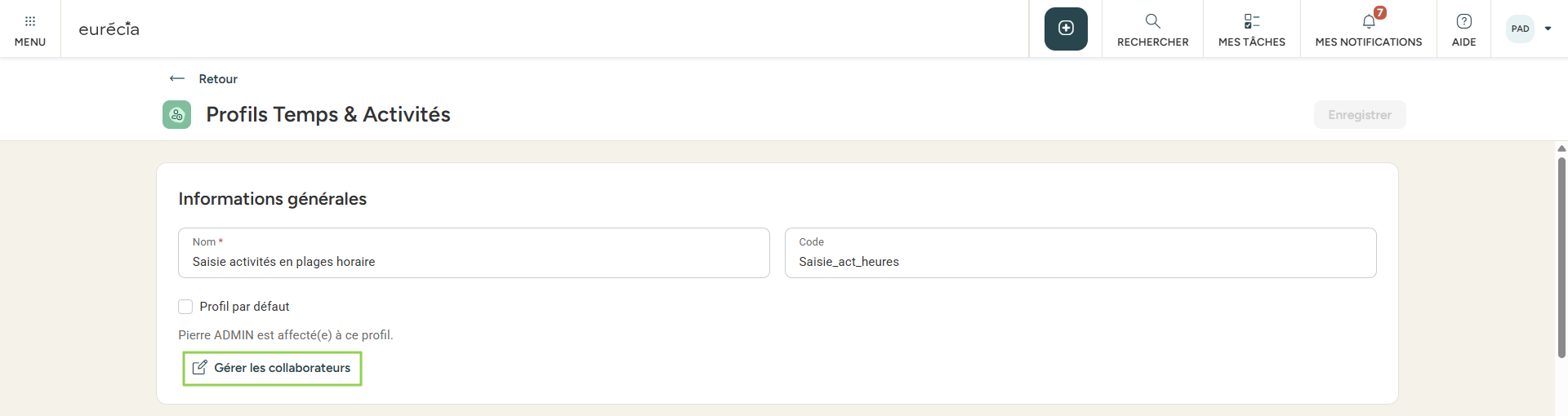Click the Retour link

(x=218, y=79)
